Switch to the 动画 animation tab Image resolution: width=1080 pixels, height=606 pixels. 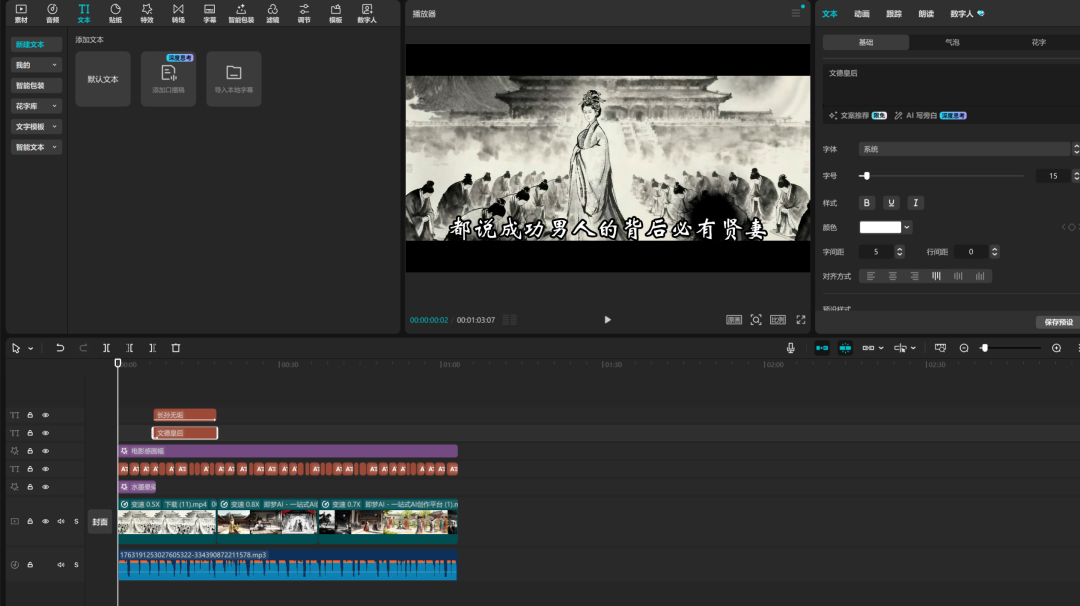click(x=861, y=14)
